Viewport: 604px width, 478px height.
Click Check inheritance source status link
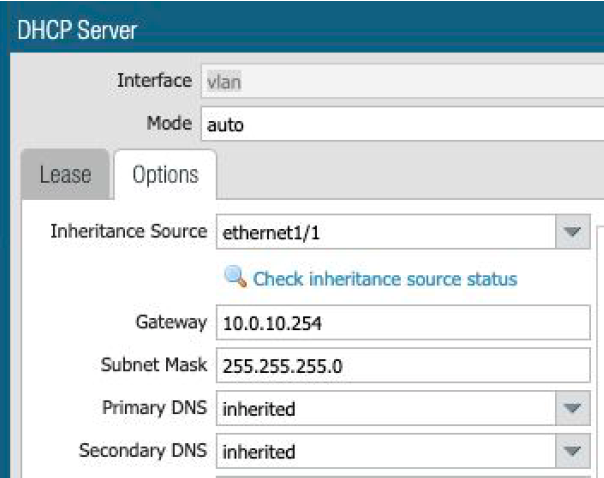point(385,279)
